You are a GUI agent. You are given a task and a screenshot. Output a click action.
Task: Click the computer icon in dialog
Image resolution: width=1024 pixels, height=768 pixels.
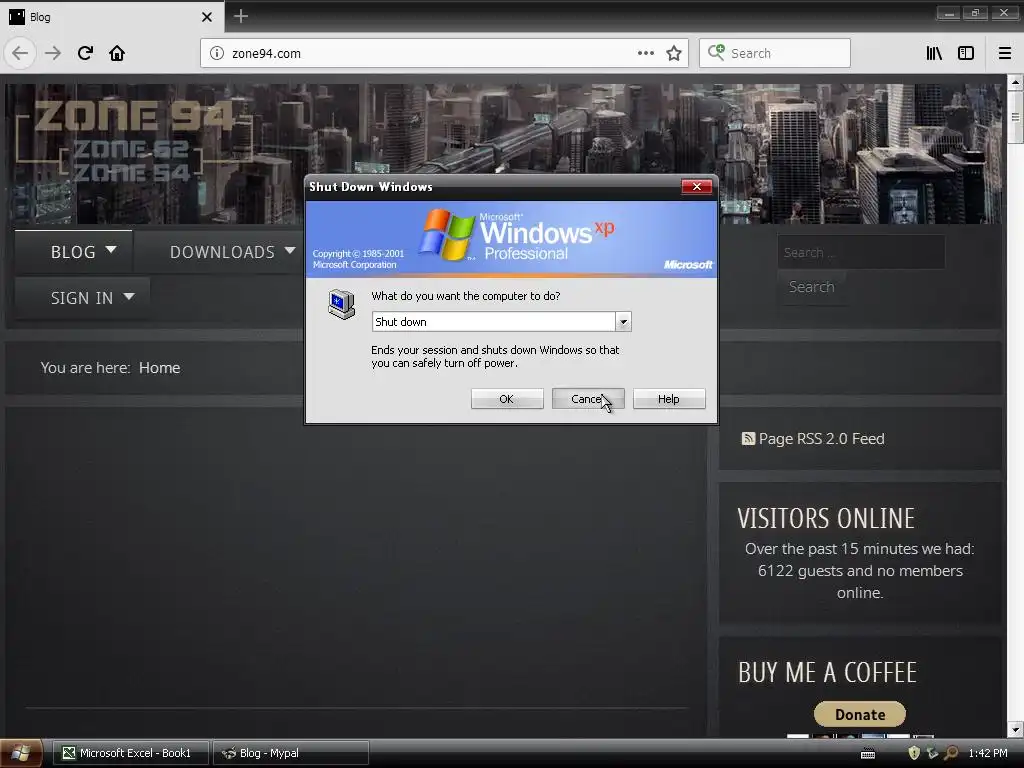(341, 304)
